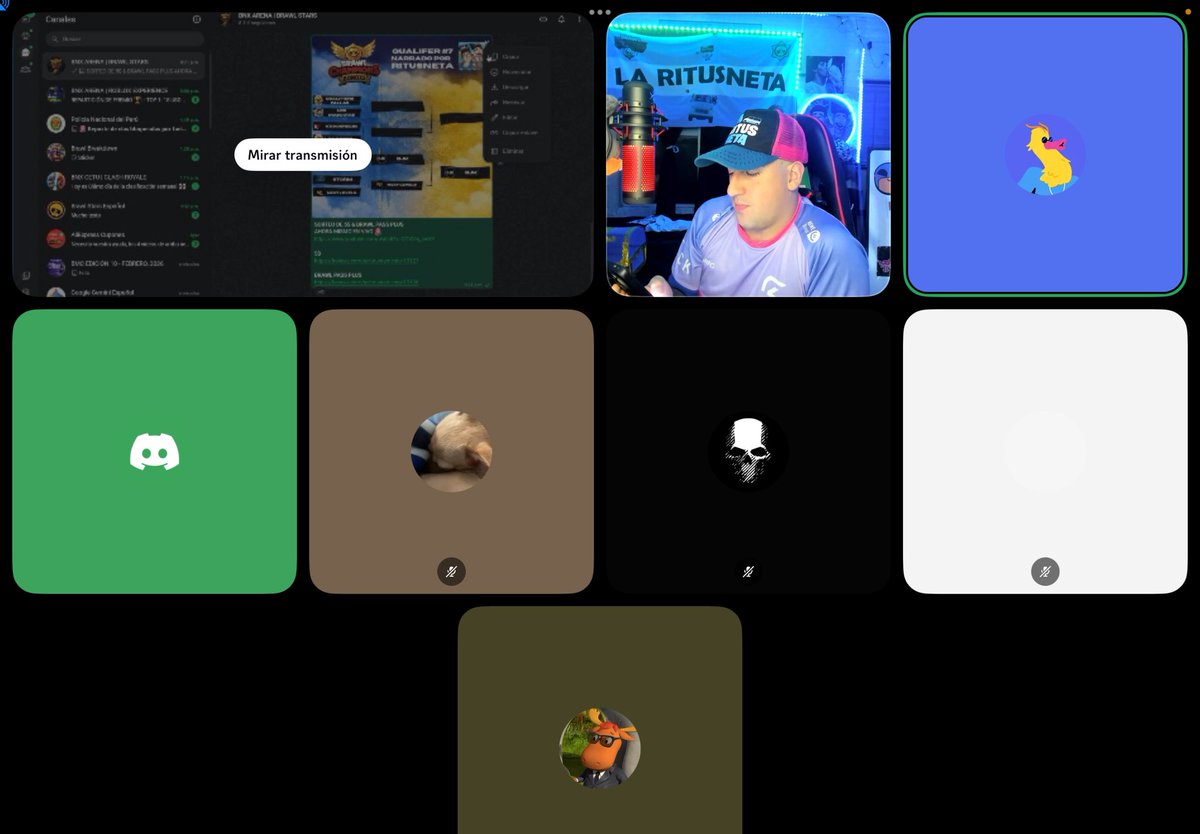Click the moose with sunglasses avatar
The width and height of the screenshot is (1200, 834).
(x=600, y=748)
